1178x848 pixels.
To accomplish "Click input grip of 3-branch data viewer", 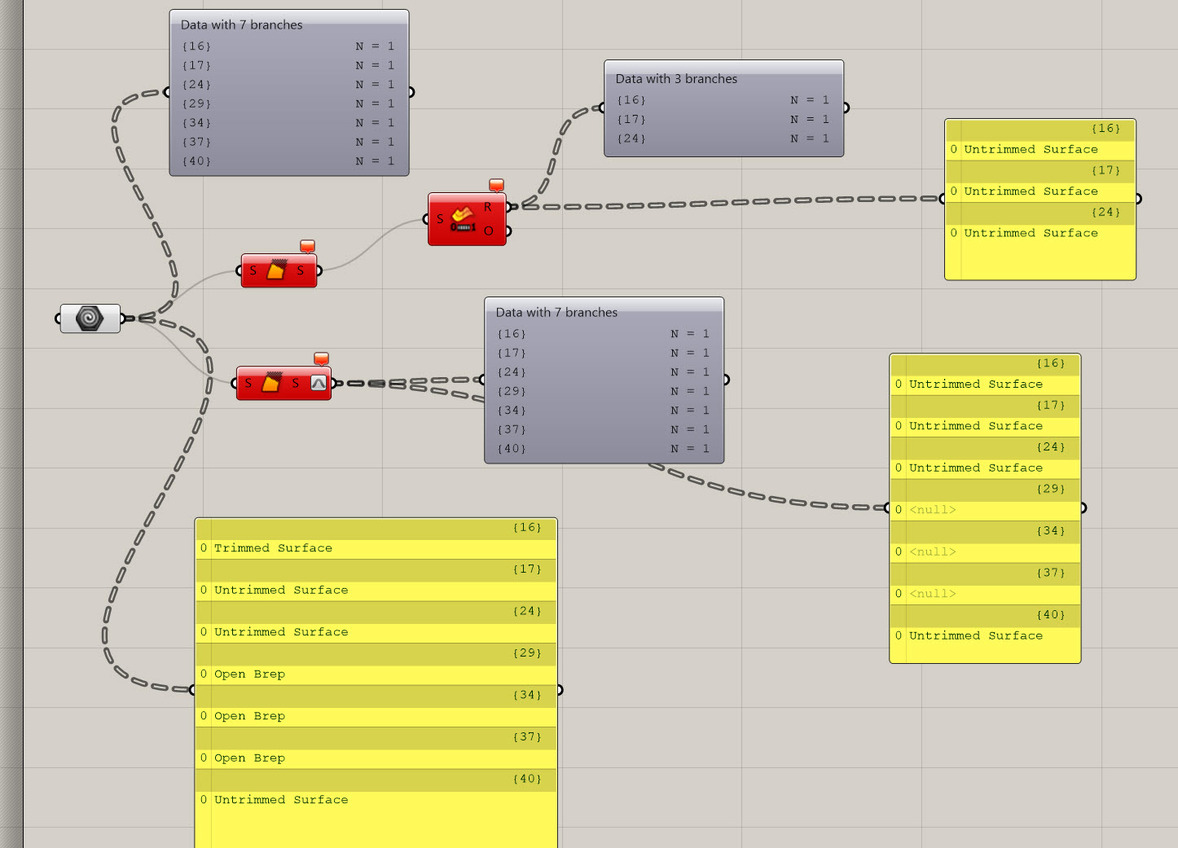I will [x=603, y=108].
